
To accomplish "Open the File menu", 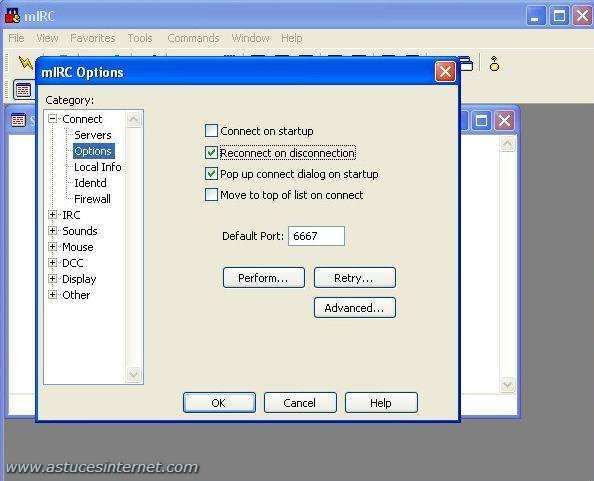I will point(16,38).
